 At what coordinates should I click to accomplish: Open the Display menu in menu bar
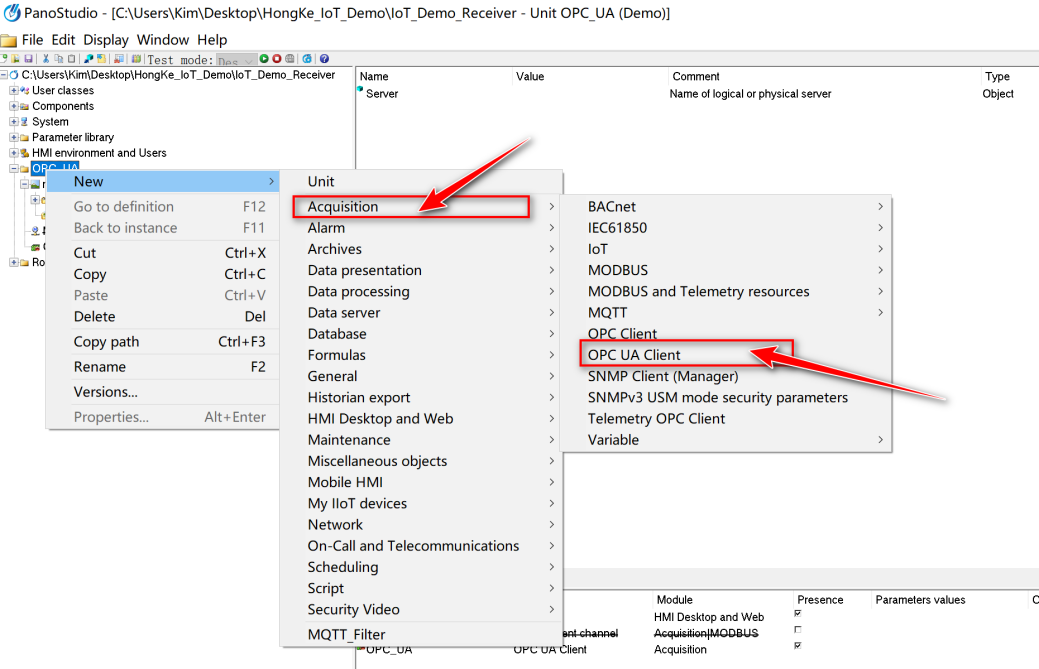coord(106,40)
